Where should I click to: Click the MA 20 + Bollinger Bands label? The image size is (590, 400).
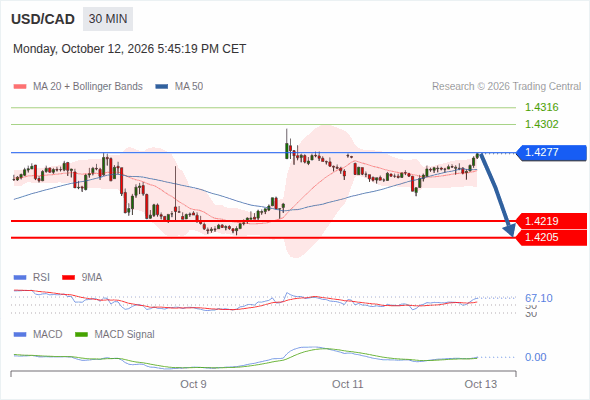(88, 87)
